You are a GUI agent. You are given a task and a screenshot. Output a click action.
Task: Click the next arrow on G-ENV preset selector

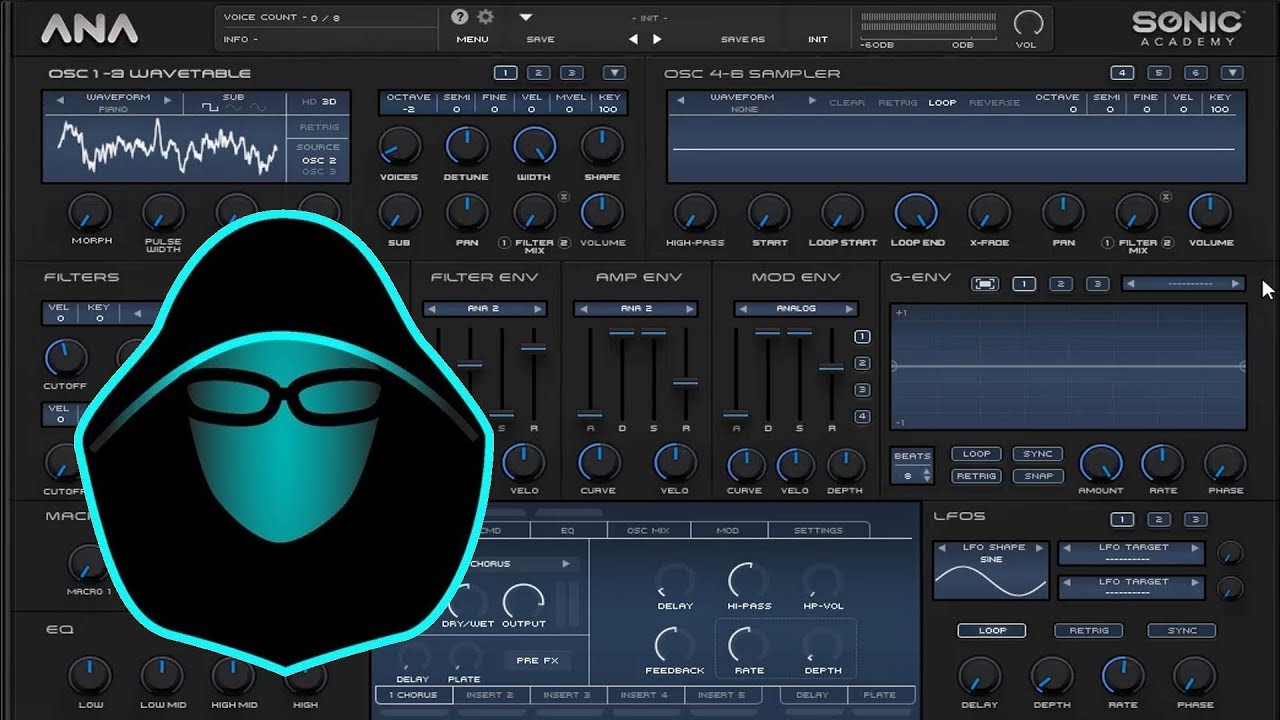point(1236,284)
